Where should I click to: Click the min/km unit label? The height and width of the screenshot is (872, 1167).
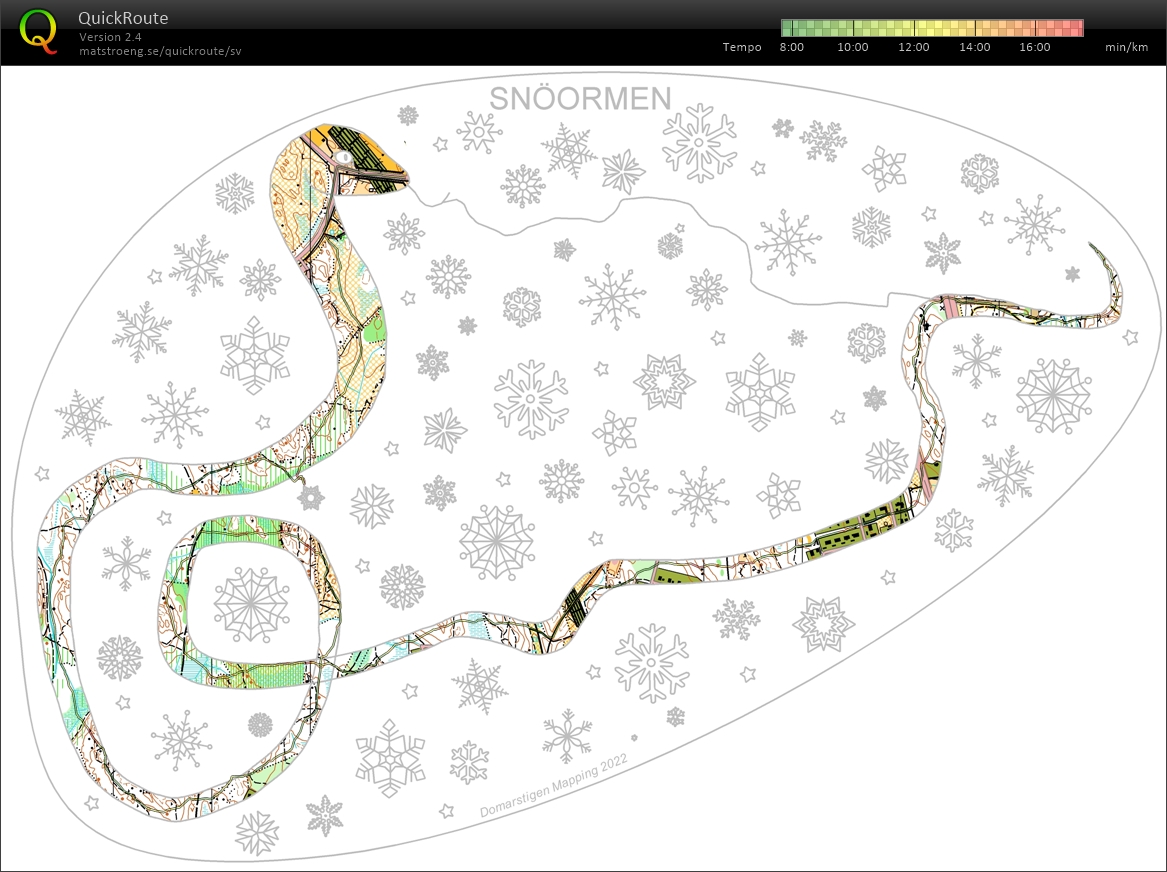coord(1127,47)
